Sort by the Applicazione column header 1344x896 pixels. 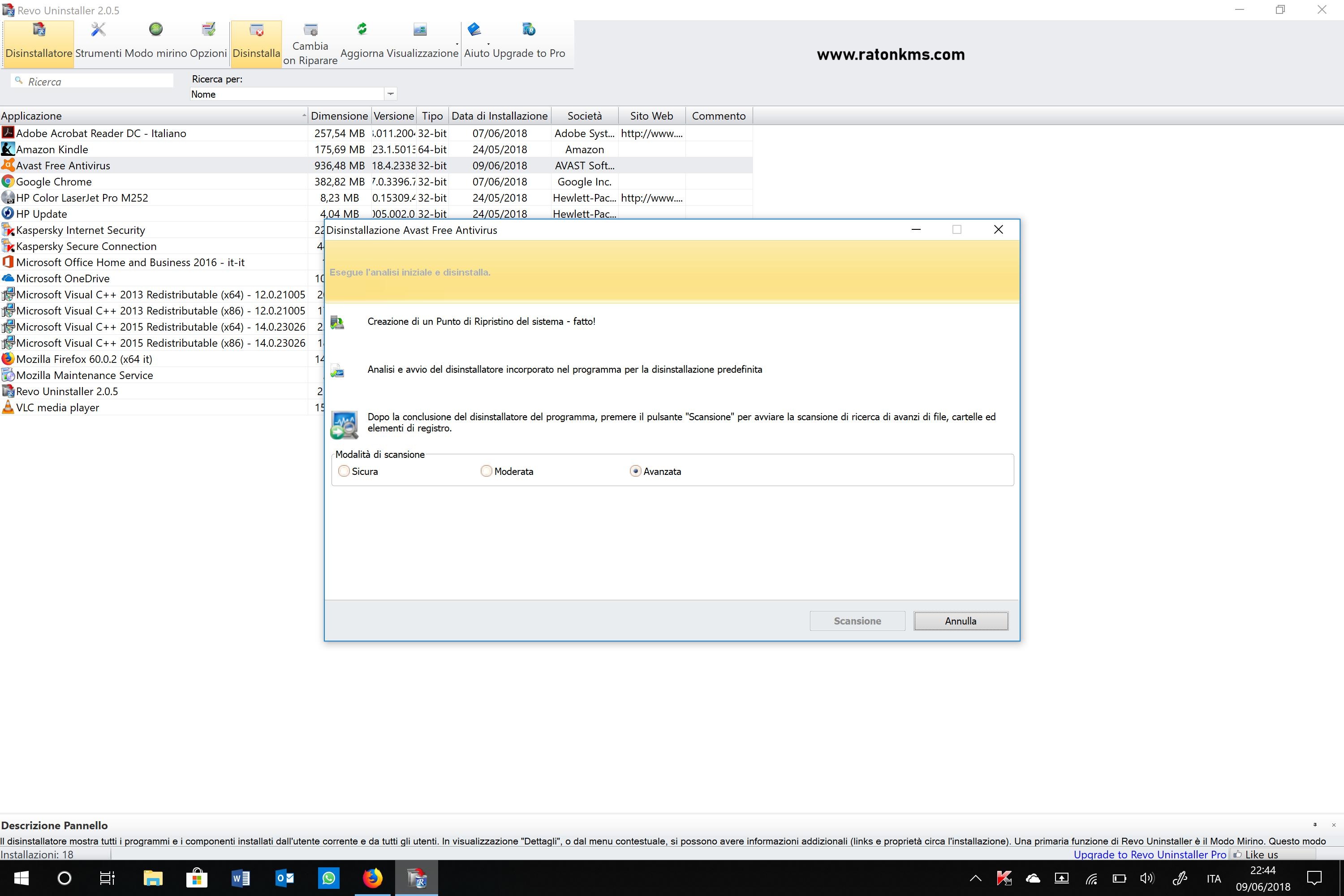153,116
